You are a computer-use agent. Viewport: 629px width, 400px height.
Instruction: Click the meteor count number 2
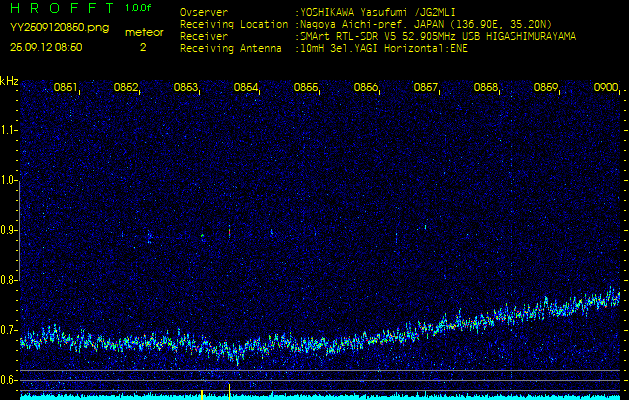pyautogui.click(x=143, y=46)
